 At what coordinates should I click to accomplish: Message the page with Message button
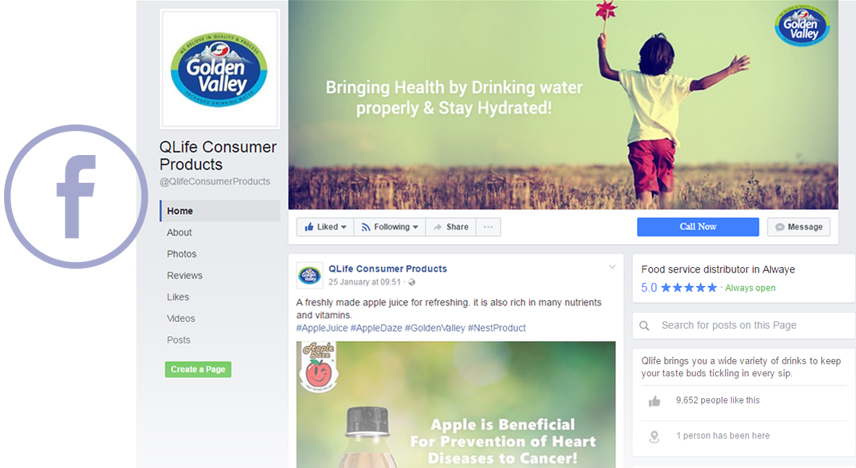point(799,227)
